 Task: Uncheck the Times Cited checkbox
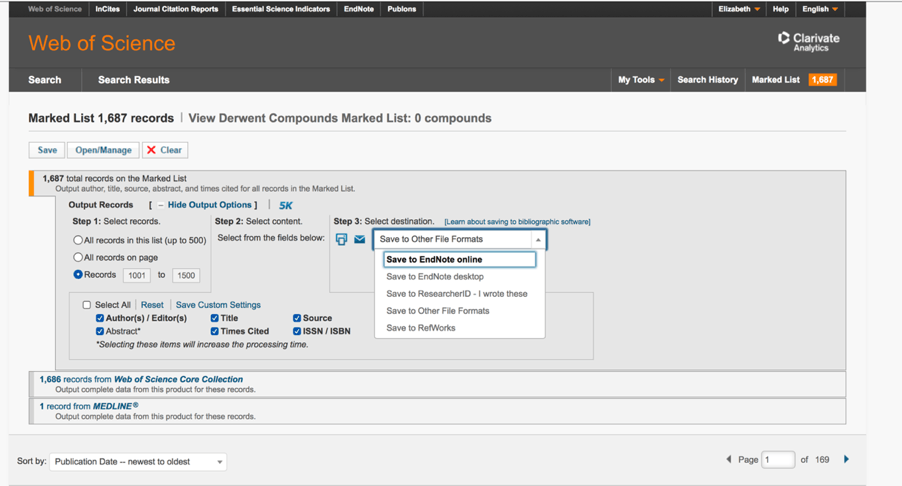pos(215,331)
